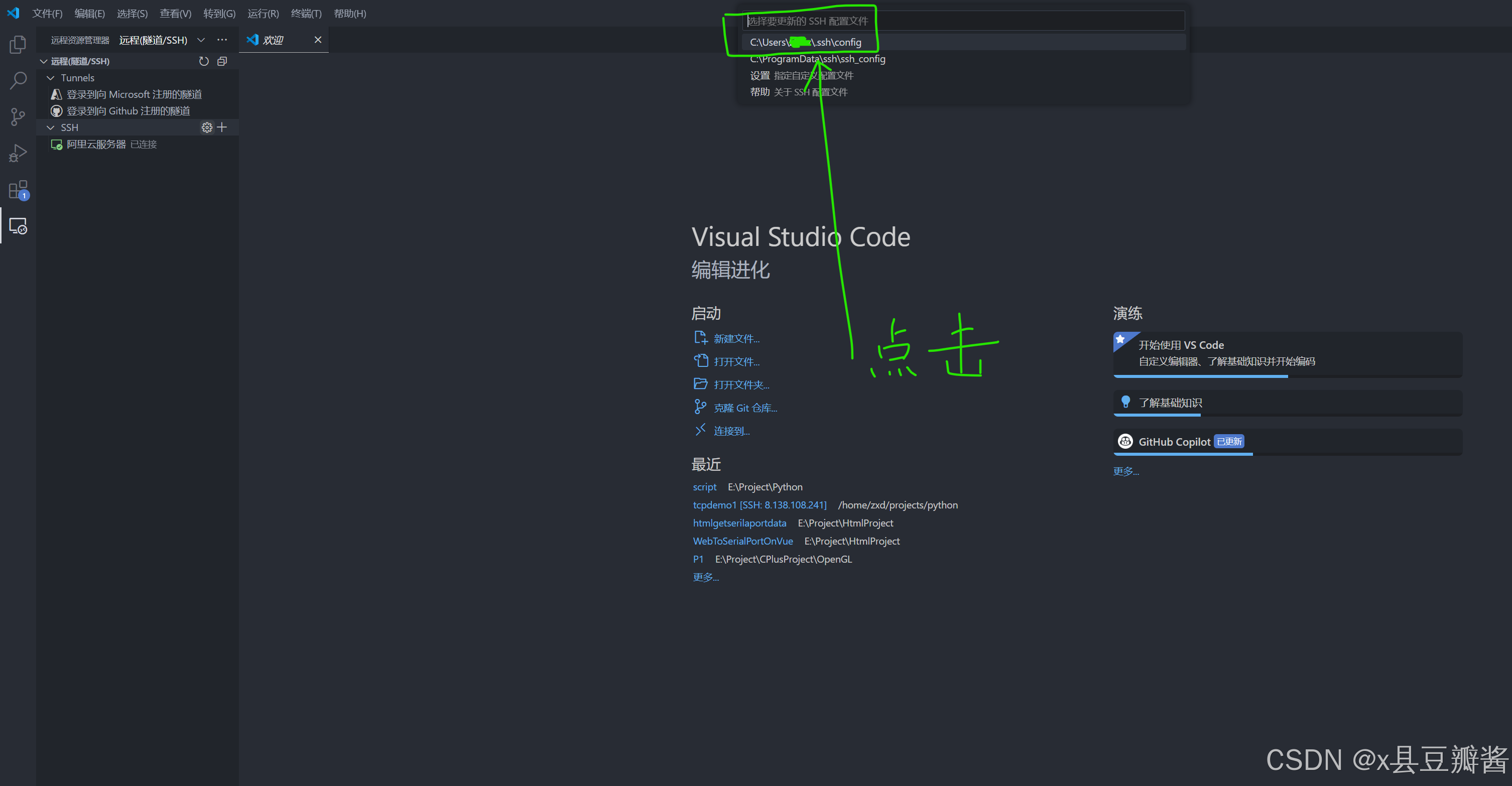The width and height of the screenshot is (1512, 786).
Task: Open recent tcpdemo1 SSH project
Action: 760,505
